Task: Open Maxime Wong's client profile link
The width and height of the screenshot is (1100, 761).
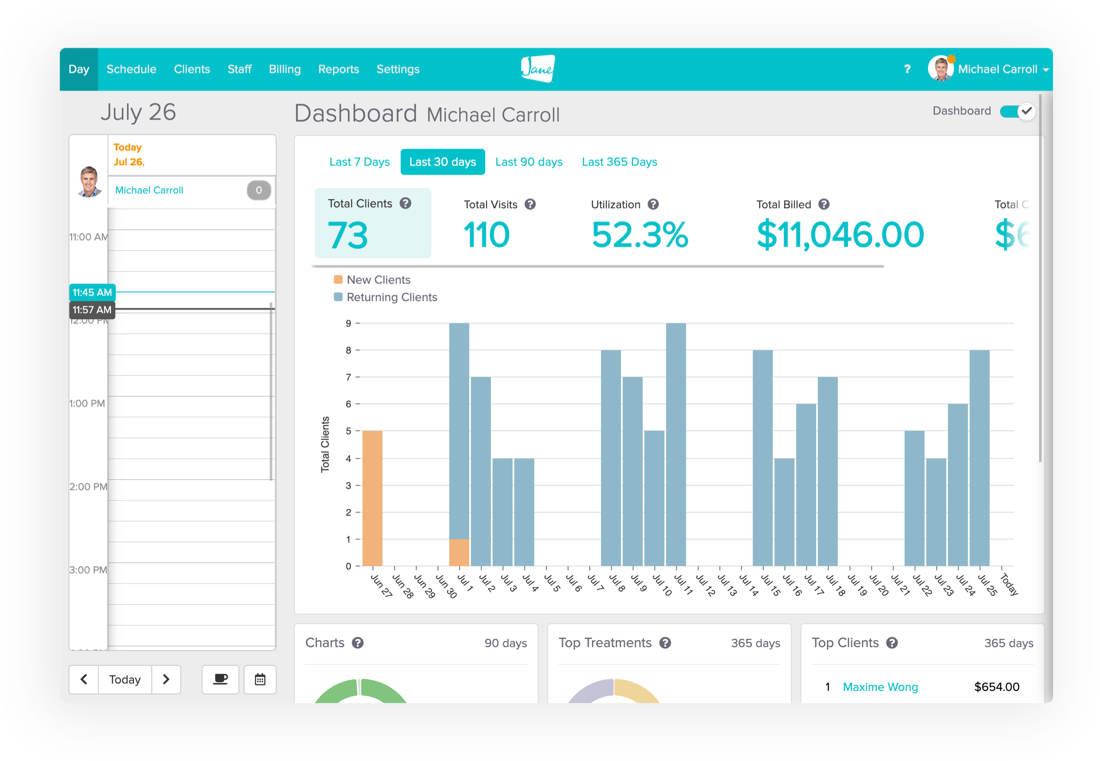Action: pyautogui.click(x=879, y=687)
